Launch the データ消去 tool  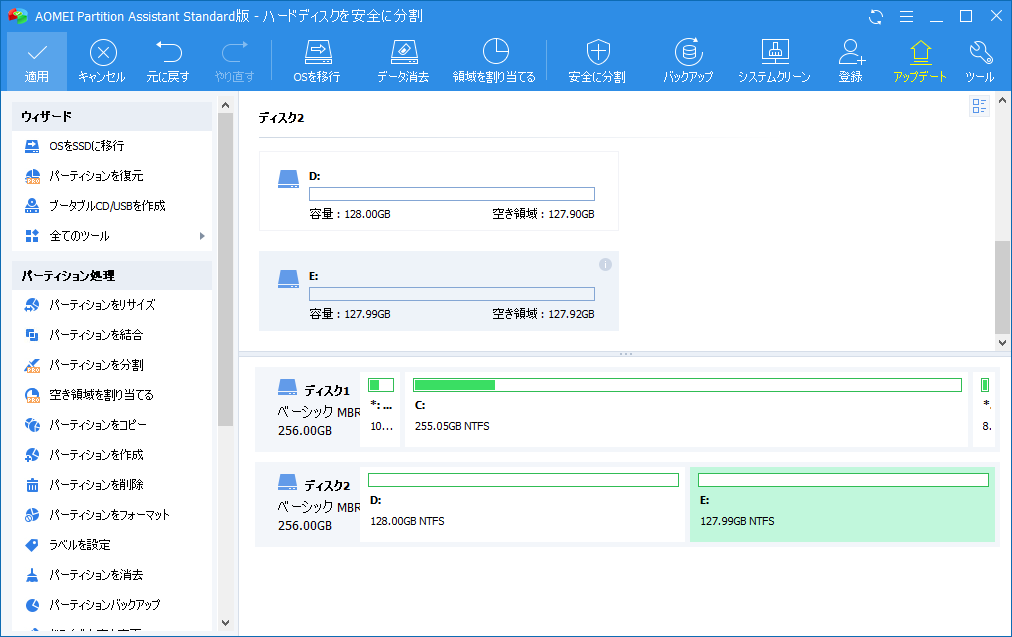[x=403, y=61]
